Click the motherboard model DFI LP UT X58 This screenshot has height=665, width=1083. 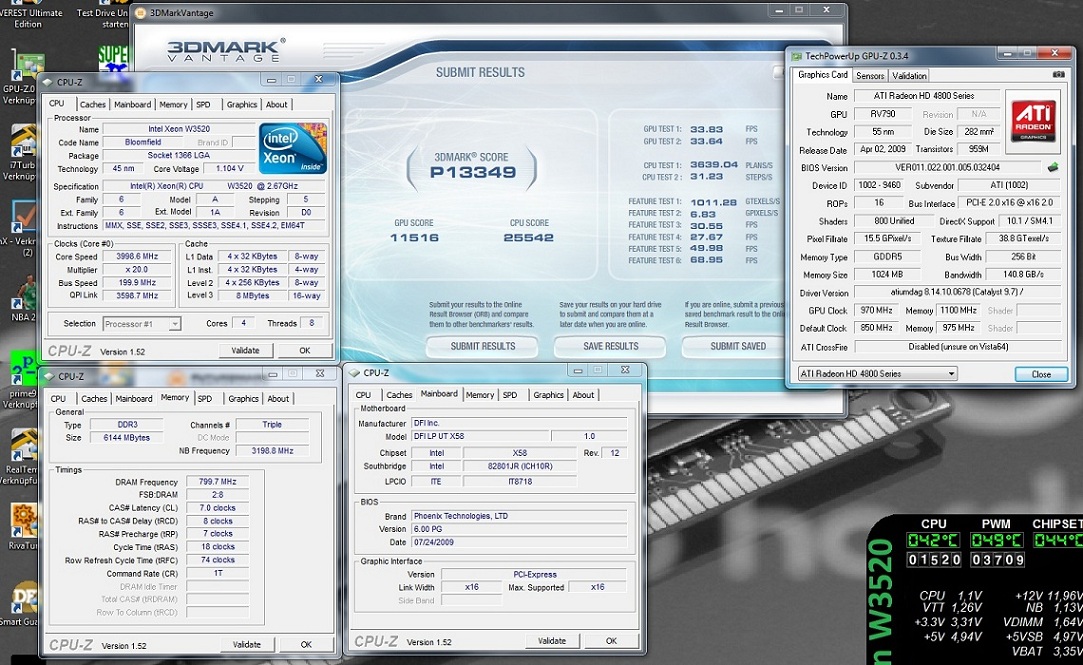(x=481, y=436)
